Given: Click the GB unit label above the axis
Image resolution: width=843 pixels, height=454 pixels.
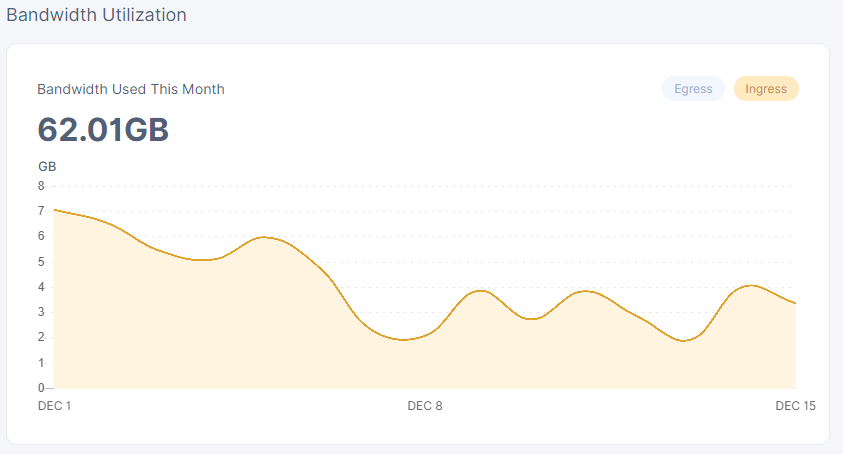Looking at the screenshot, I should (47, 166).
